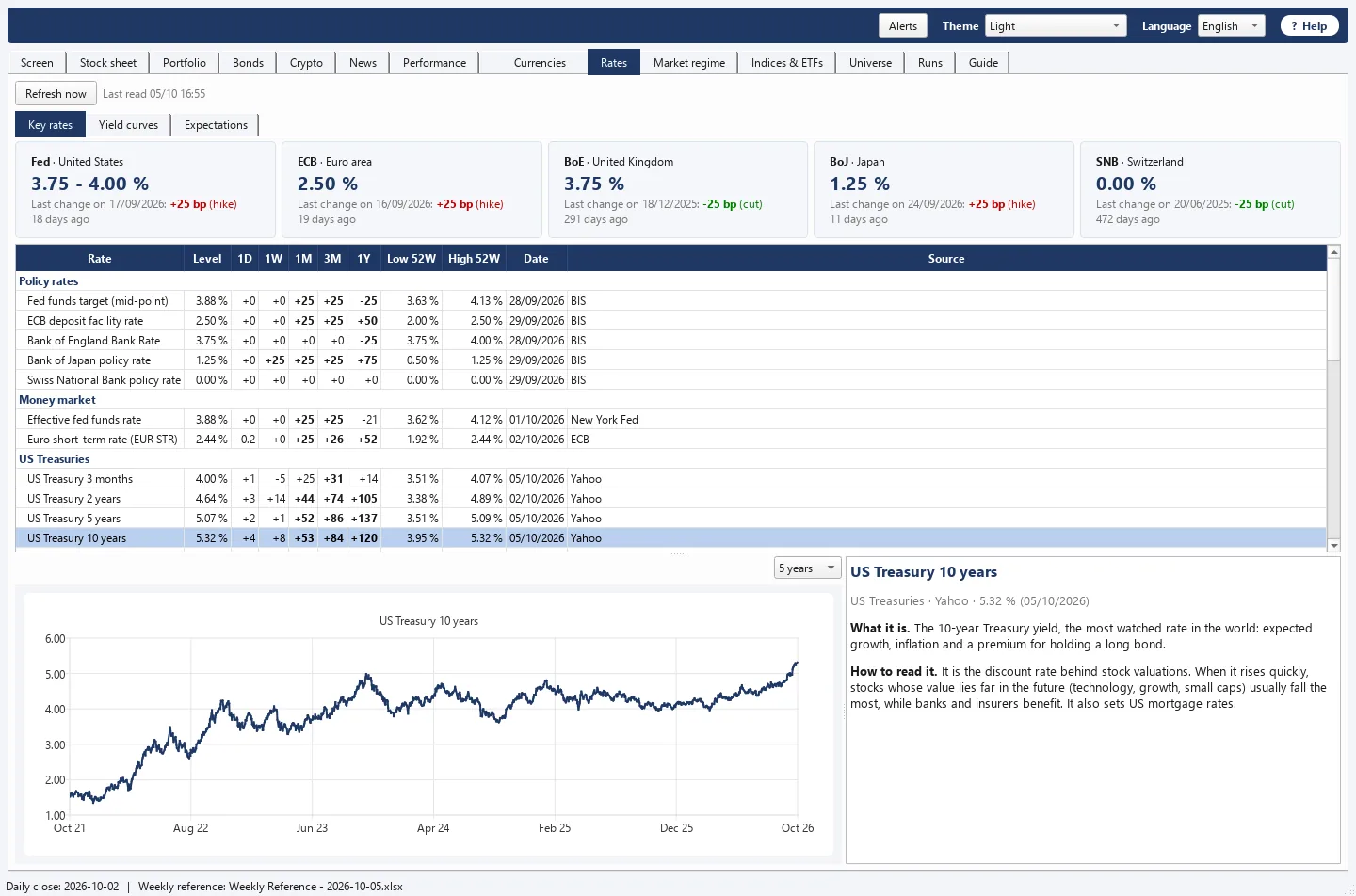Open the Theme dropdown set to Light

tap(1056, 26)
